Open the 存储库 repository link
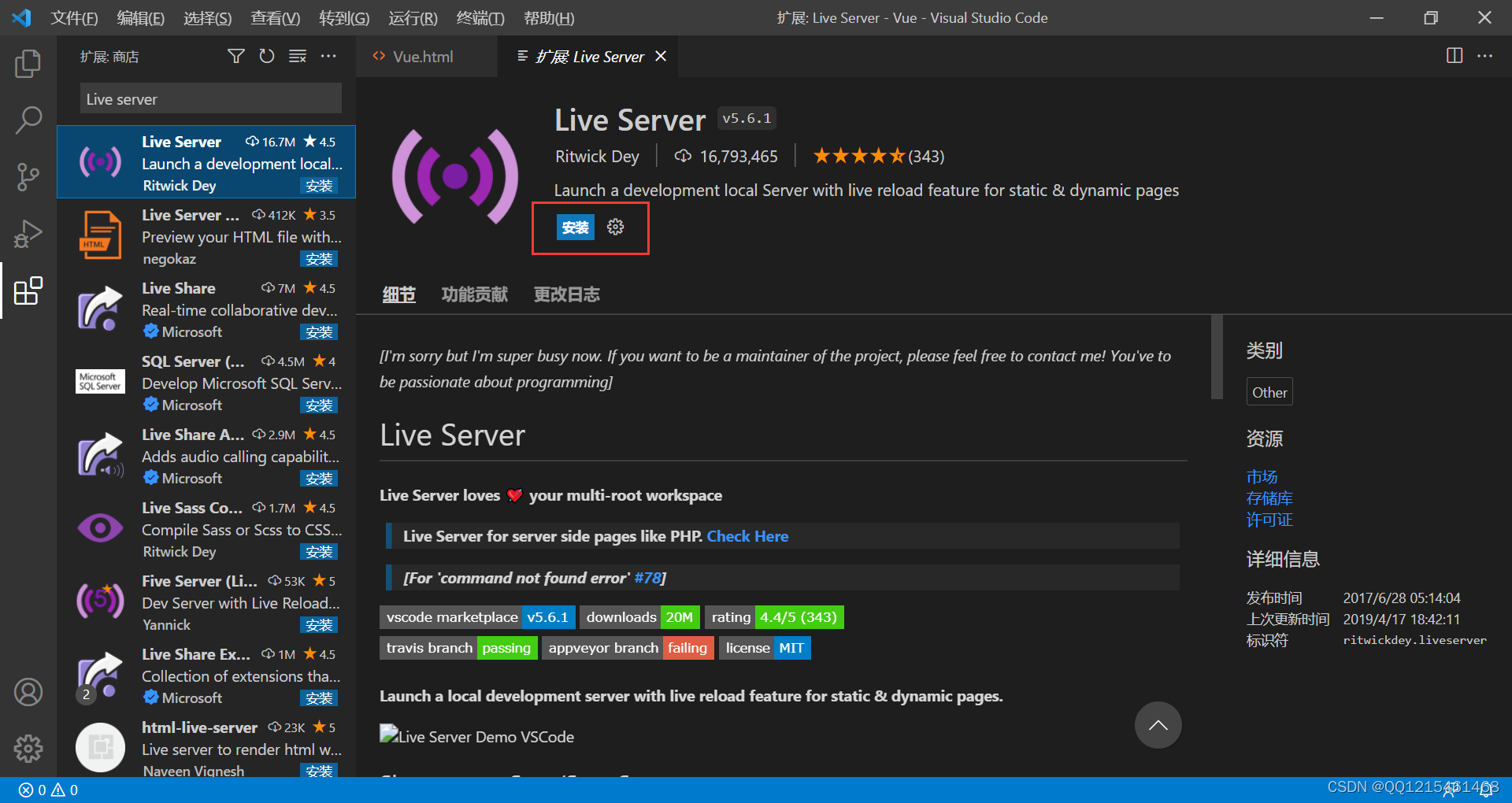Viewport: 1512px width, 803px height. point(1269,498)
